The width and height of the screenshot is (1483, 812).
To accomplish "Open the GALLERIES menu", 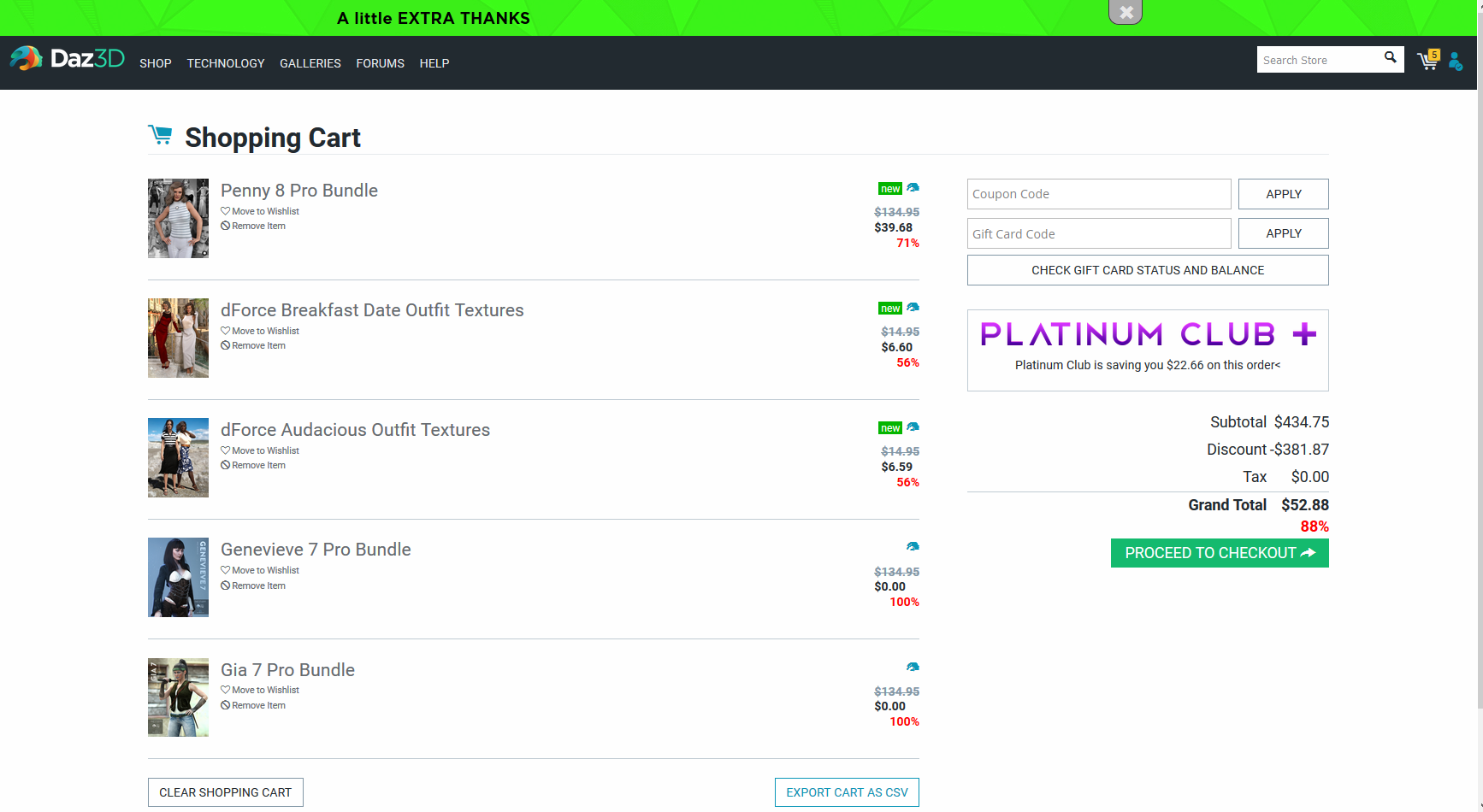I will (x=310, y=63).
